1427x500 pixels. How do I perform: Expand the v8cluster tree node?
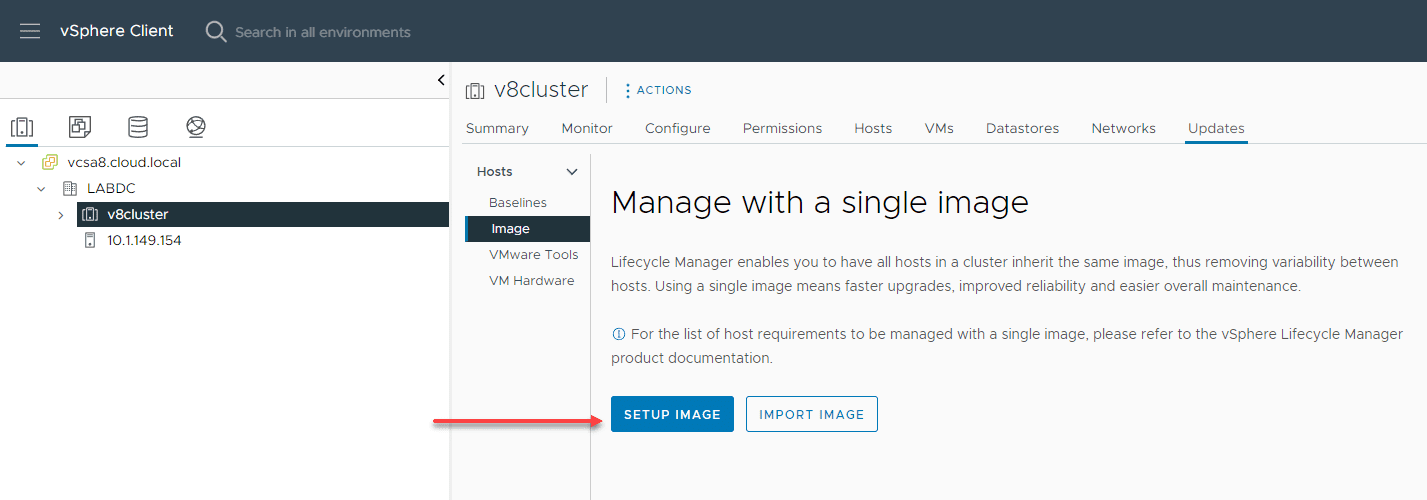[x=61, y=214]
